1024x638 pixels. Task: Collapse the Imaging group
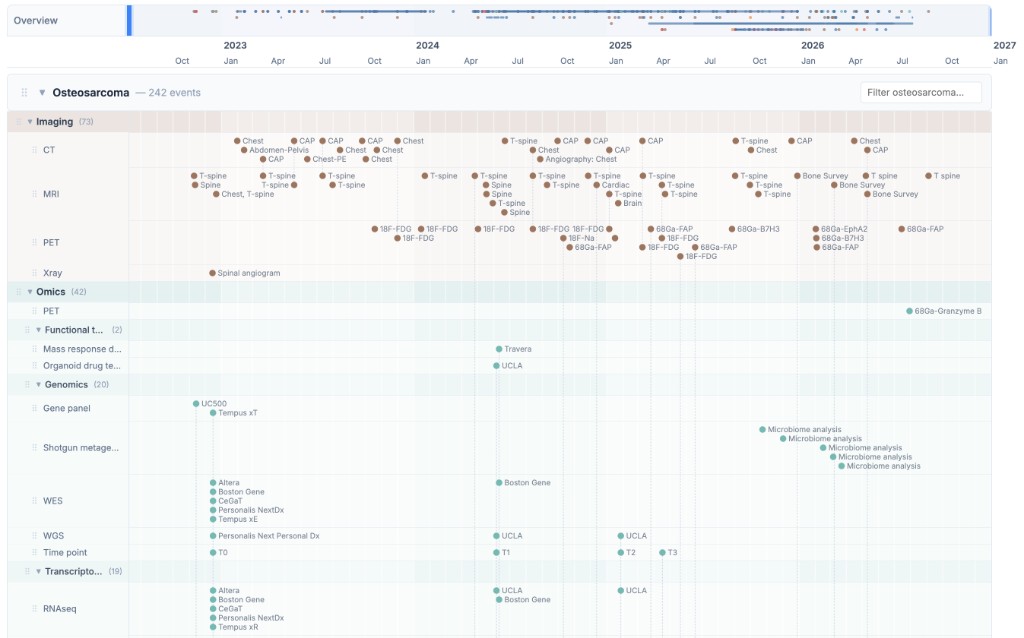pyautogui.click(x=29, y=121)
